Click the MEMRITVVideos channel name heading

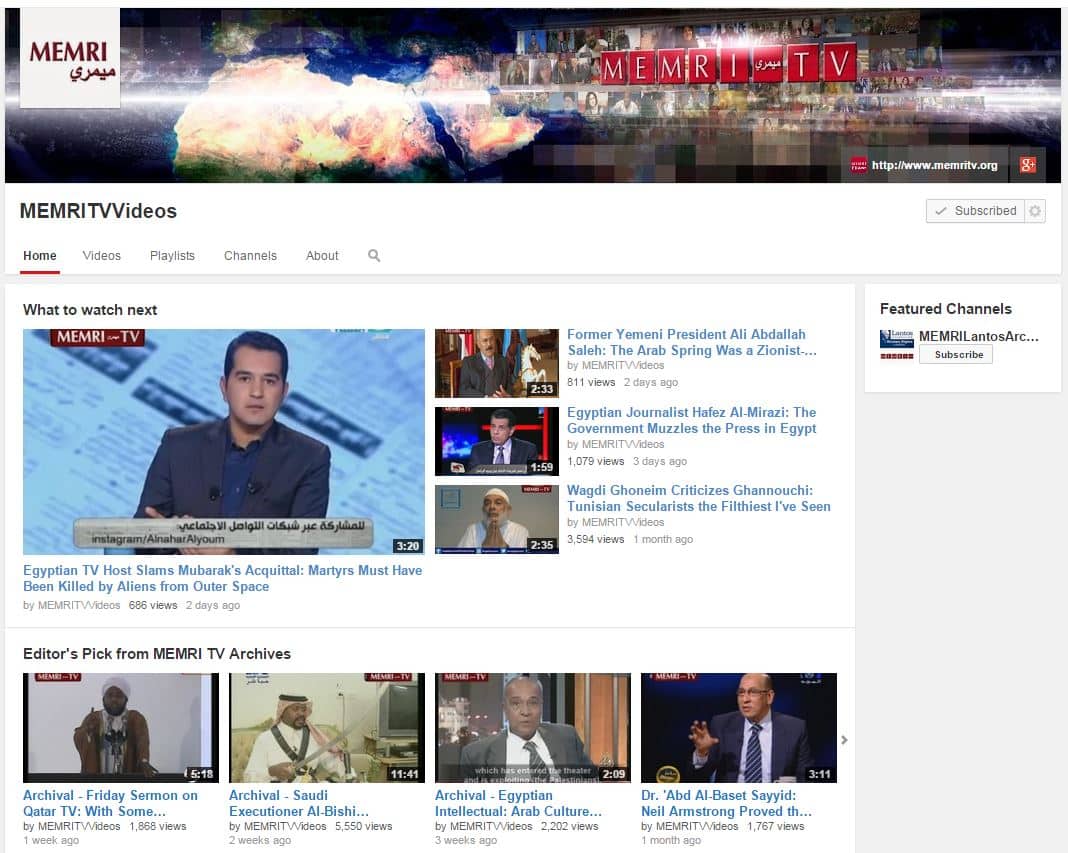(98, 211)
